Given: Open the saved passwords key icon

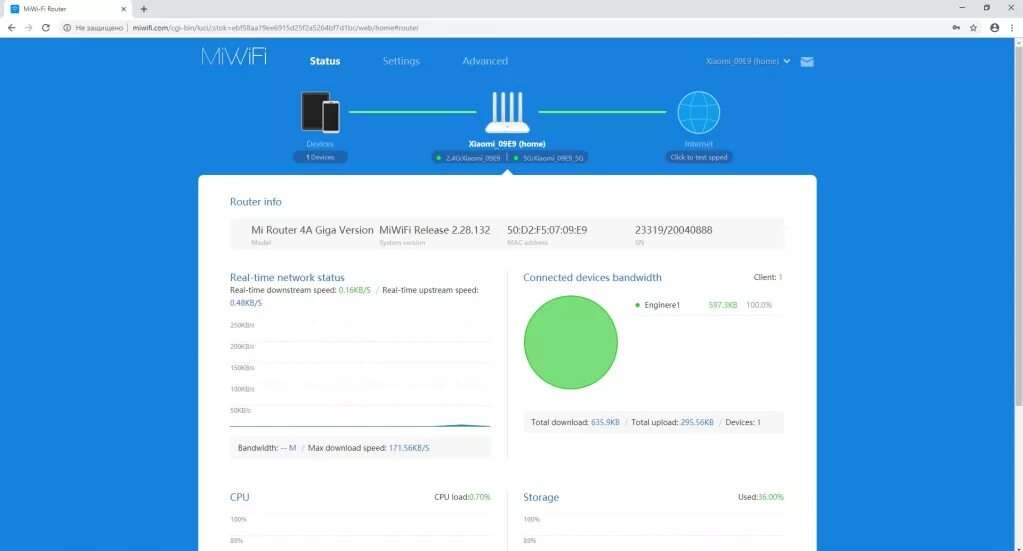Looking at the screenshot, I should click(956, 27).
